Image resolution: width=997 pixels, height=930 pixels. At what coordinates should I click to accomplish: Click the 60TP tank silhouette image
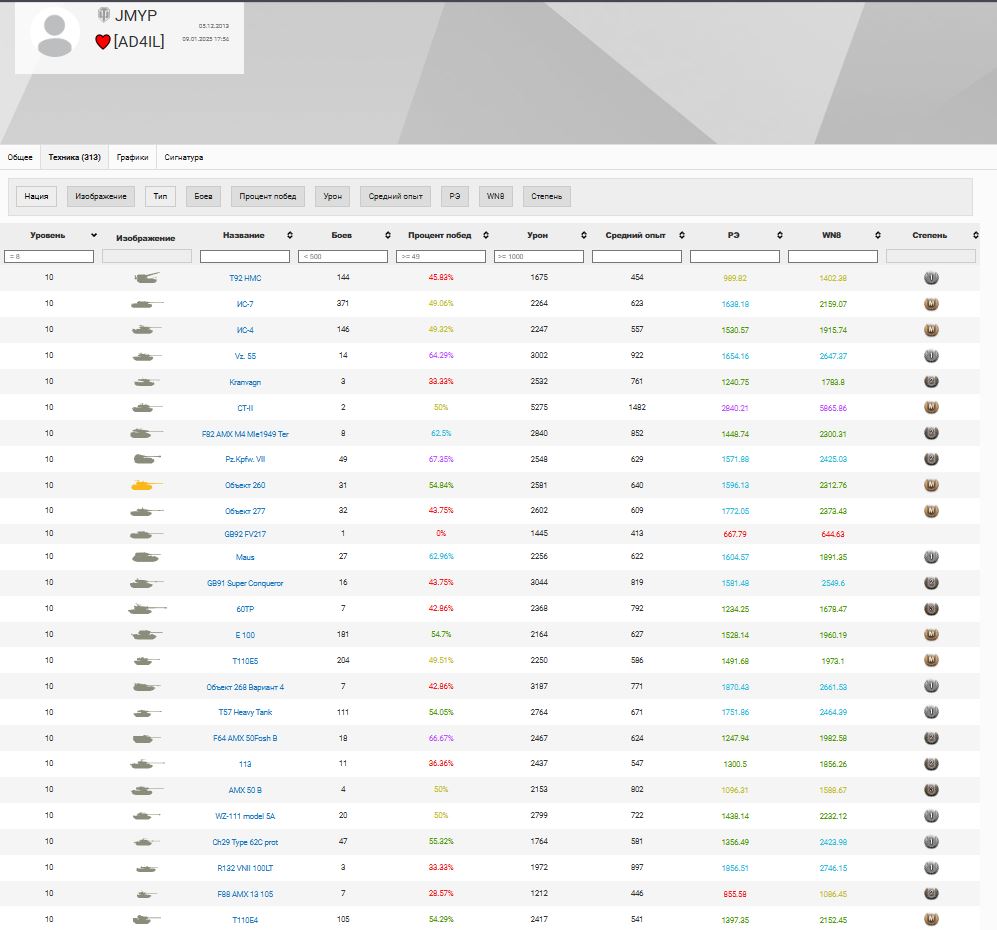[147, 609]
